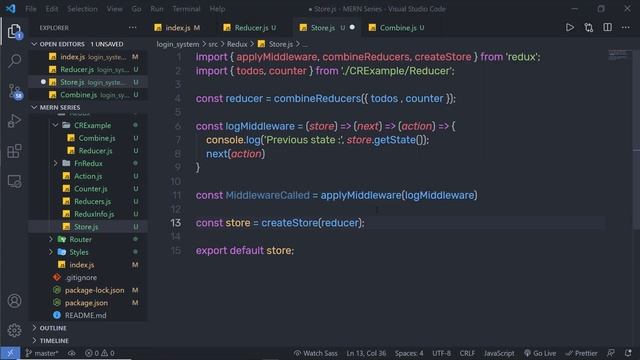Screen dimensions: 640x360
Task: Click the remote window indicator in status bar
Action: pos(10,353)
